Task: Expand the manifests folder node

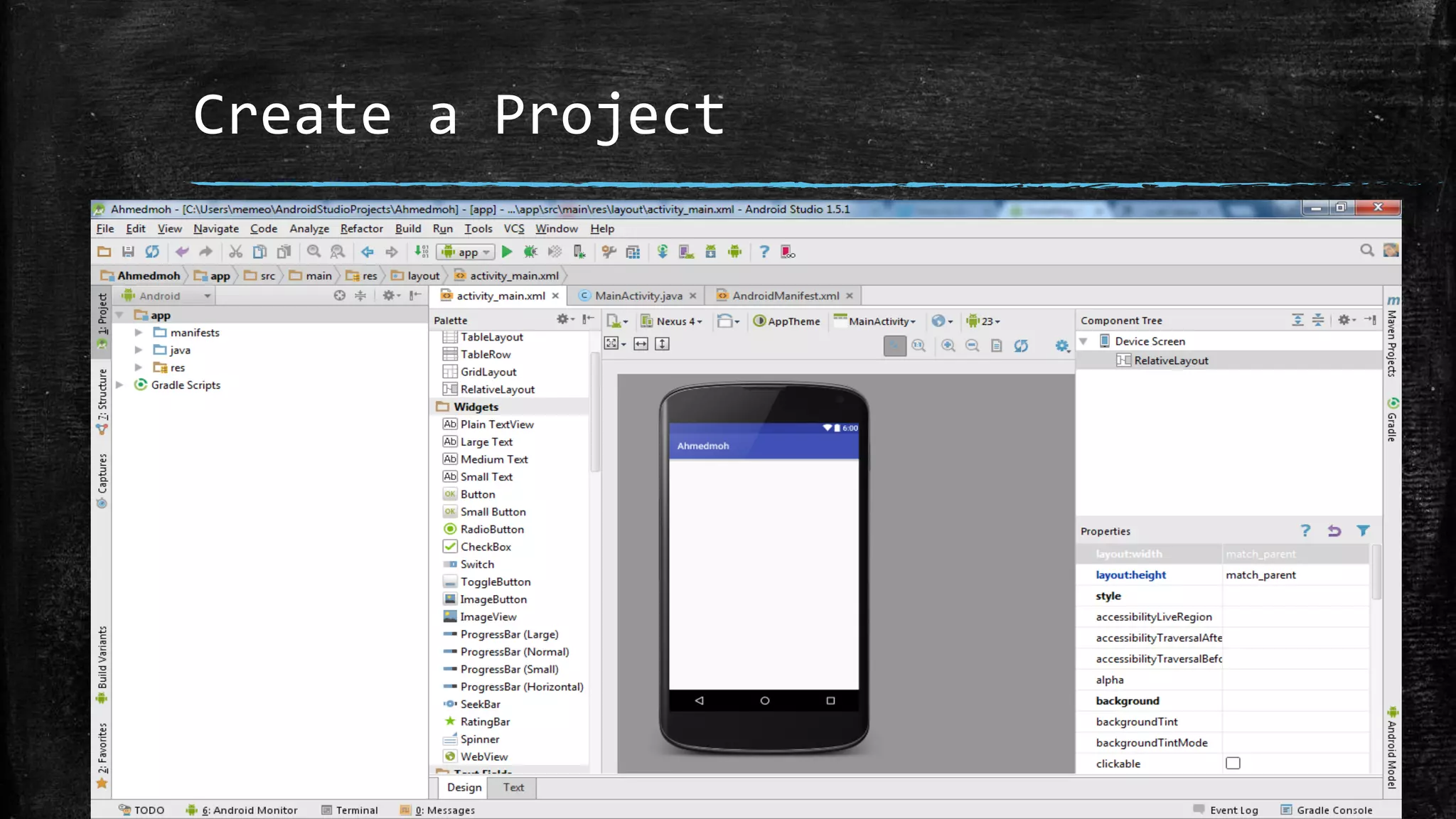Action: pyautogui.click(x=139, y=333)
